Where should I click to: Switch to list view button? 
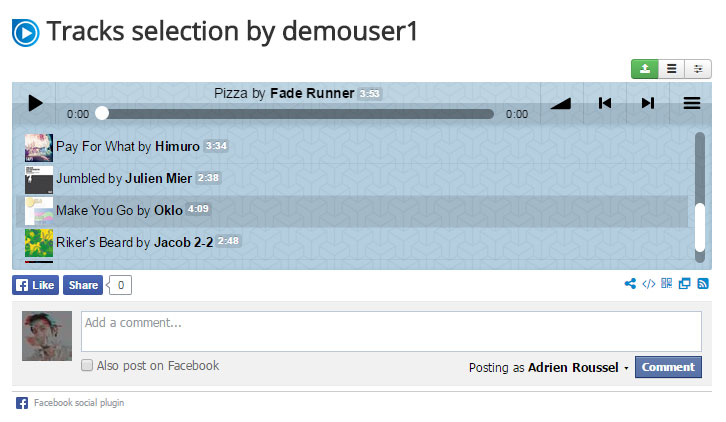[x=671, y=69]
